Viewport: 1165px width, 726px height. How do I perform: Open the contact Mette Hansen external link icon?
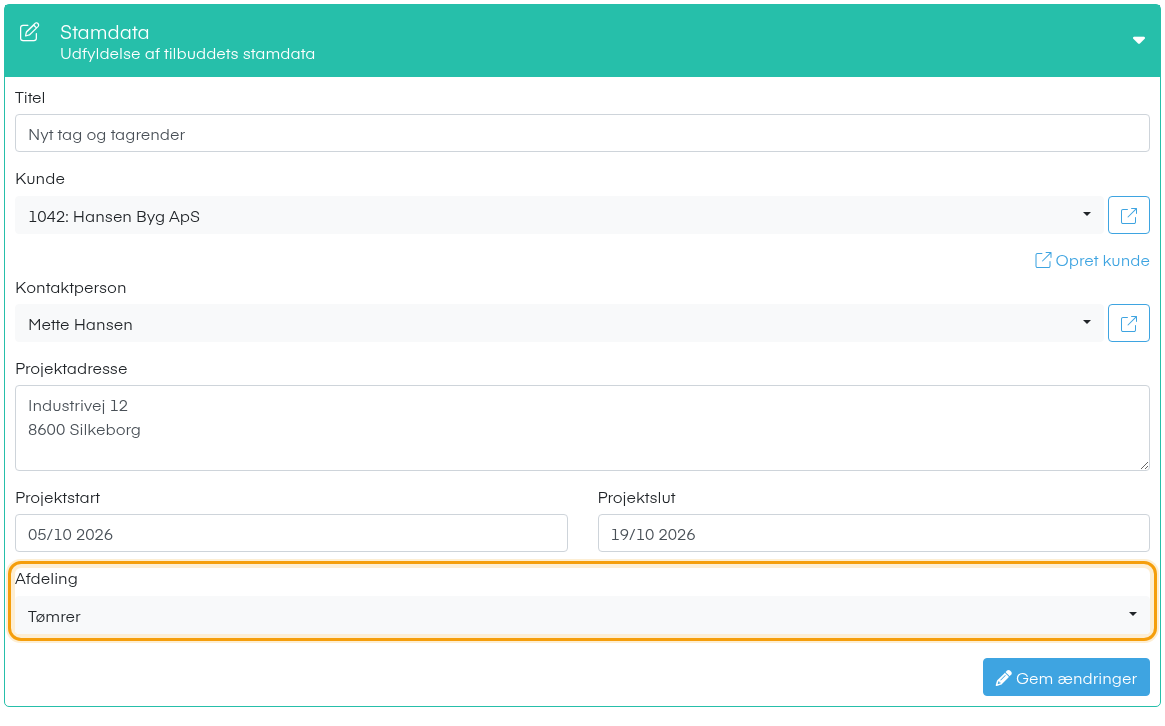(x=1129, y=323)
